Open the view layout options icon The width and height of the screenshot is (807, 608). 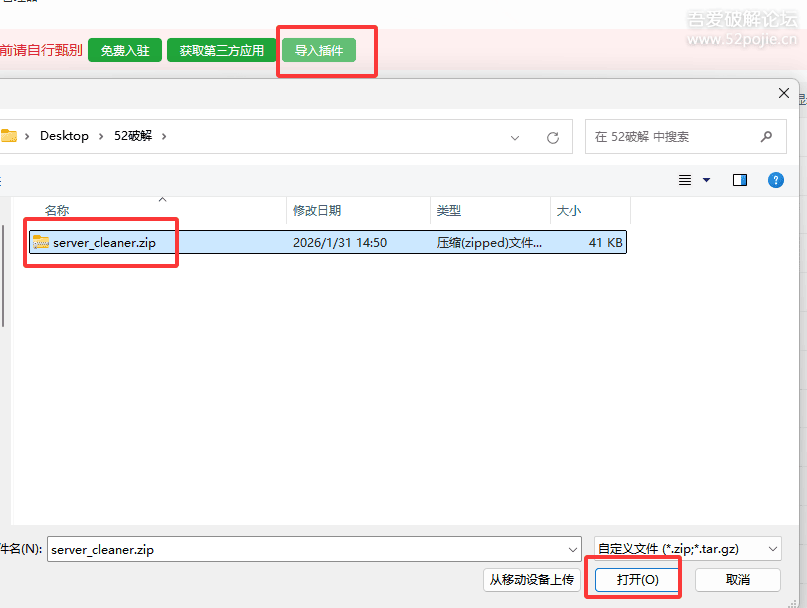[x=685, y=180]
